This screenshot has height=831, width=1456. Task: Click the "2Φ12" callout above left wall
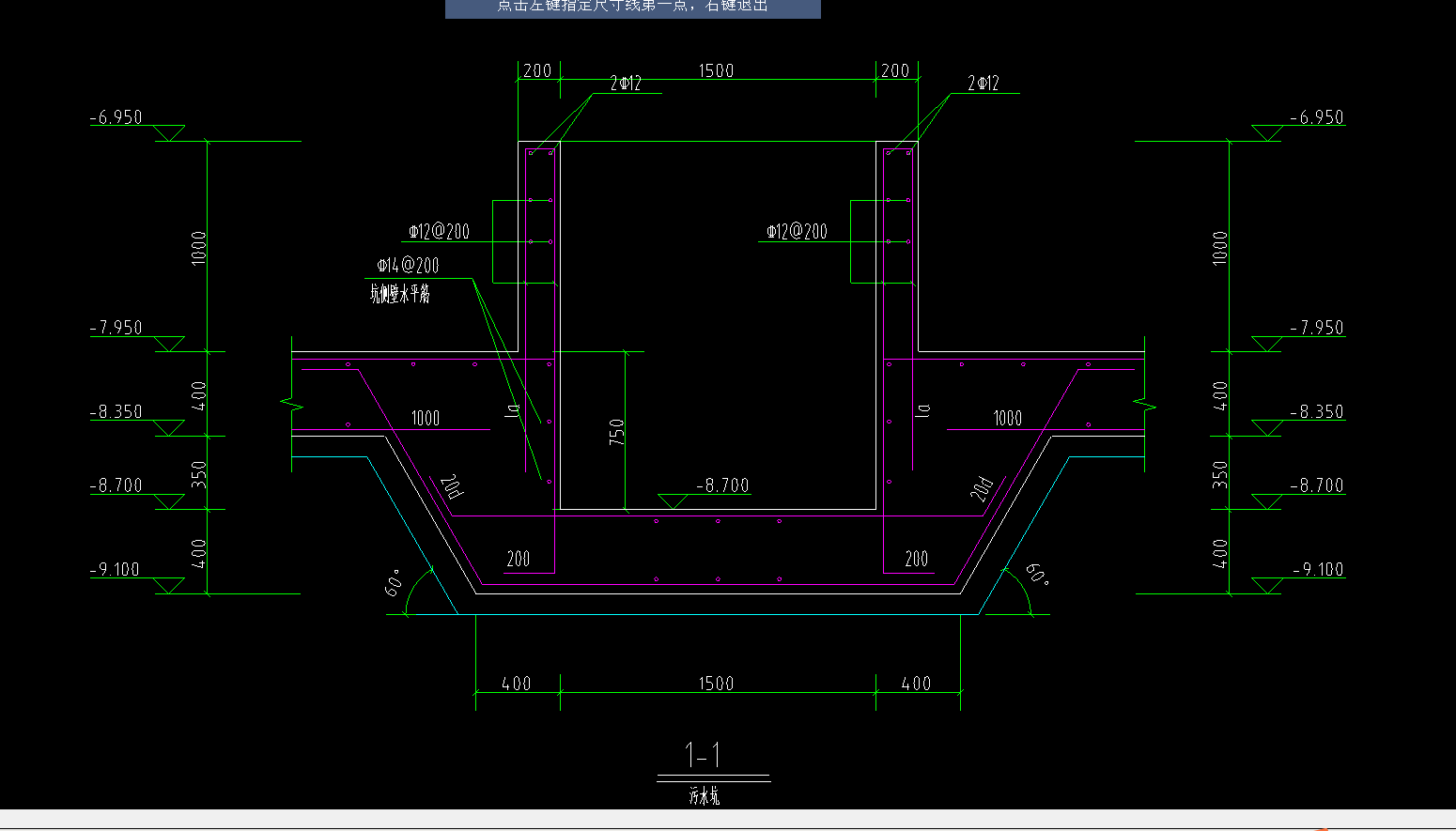pyautogui.click(x=626, y=84)
